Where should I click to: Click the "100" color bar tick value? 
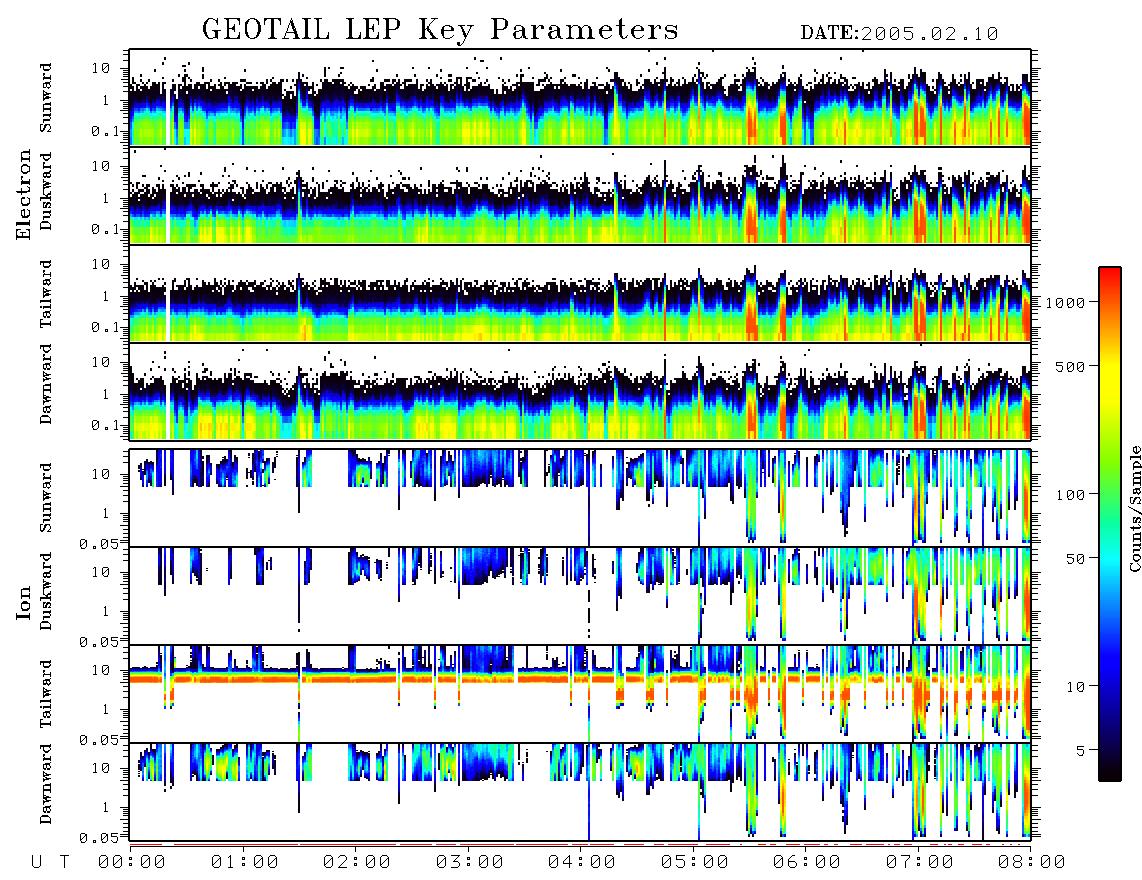(1070, 495)
